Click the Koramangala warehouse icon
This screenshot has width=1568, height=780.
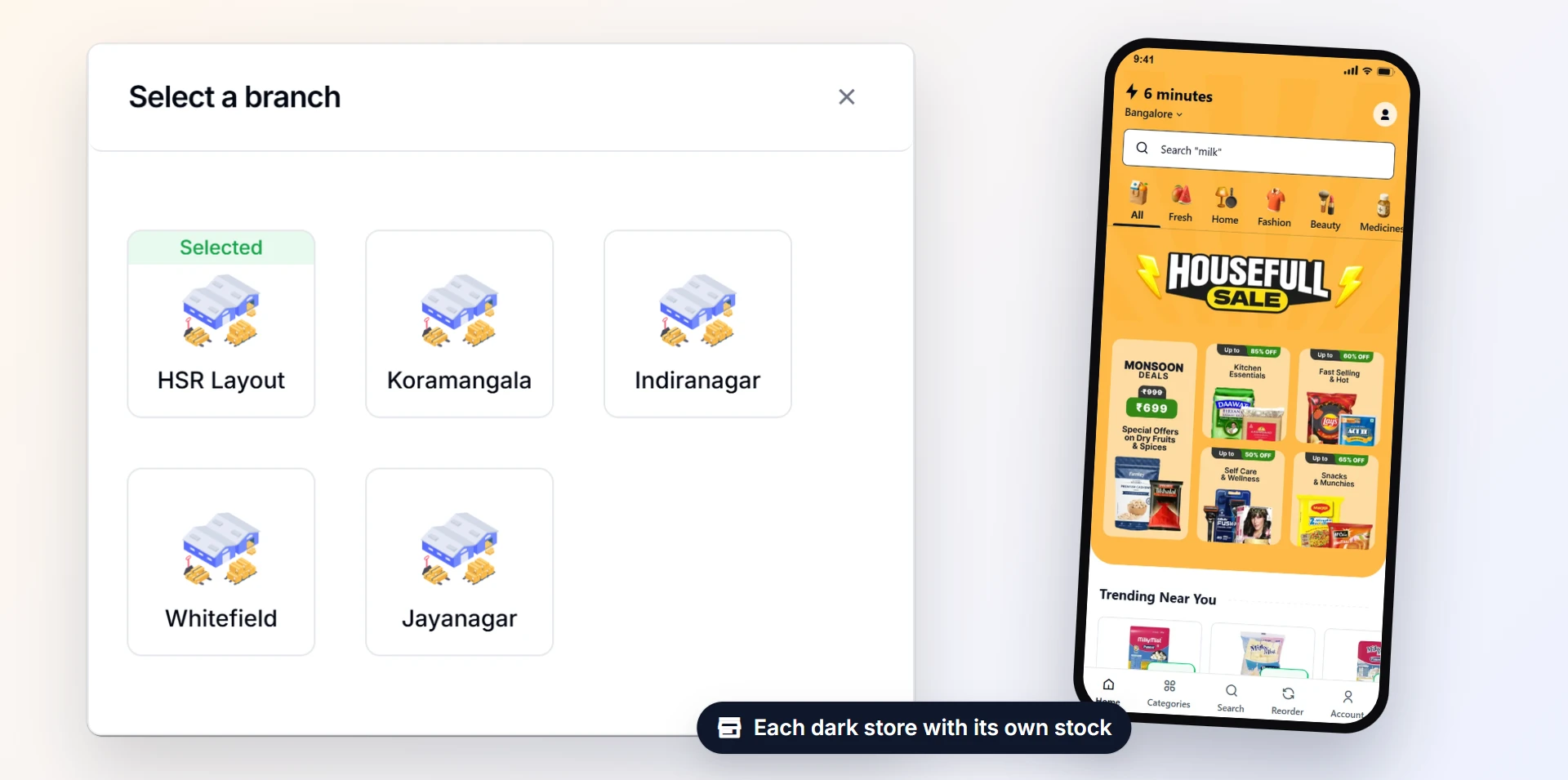point(460,311)
